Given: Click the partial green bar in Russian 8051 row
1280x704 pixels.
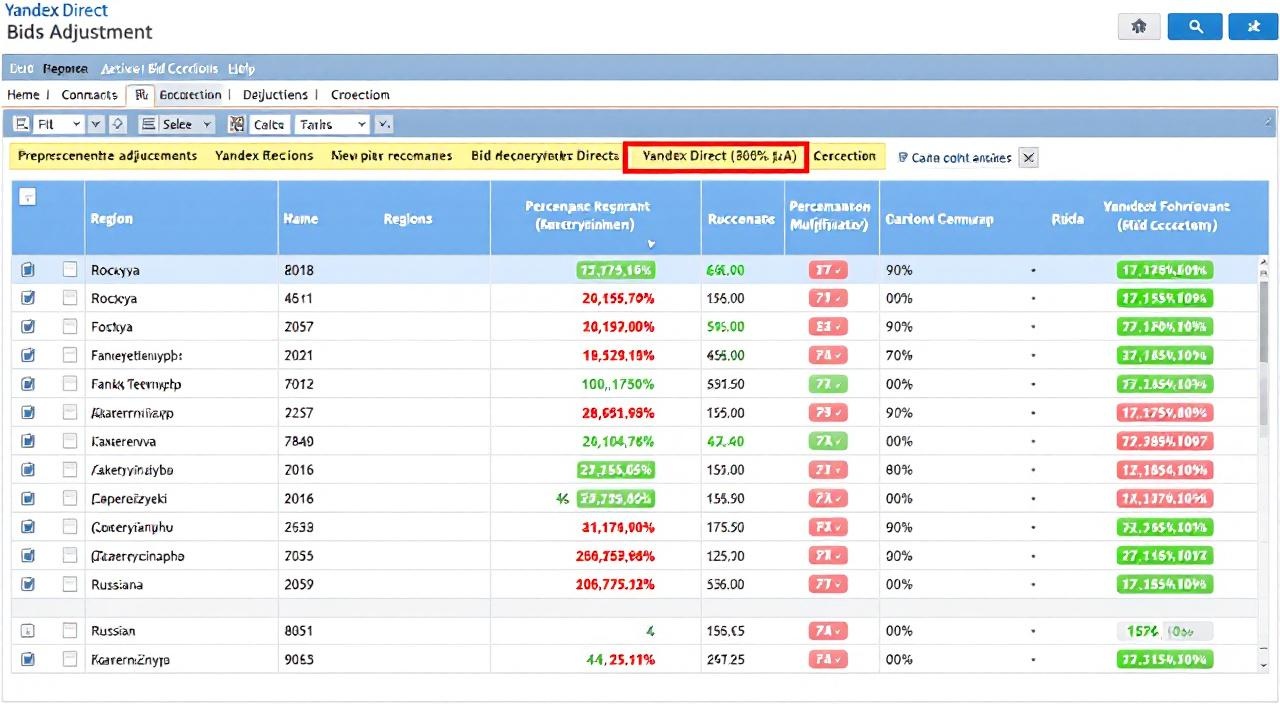Looking at the screenshot, I should [x=1164, y=631].
